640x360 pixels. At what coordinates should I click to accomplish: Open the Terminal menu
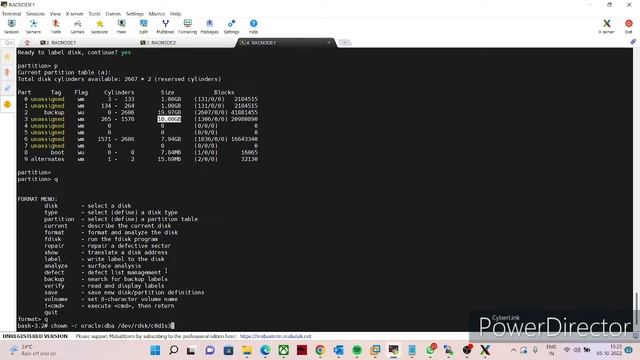point(11,13)
